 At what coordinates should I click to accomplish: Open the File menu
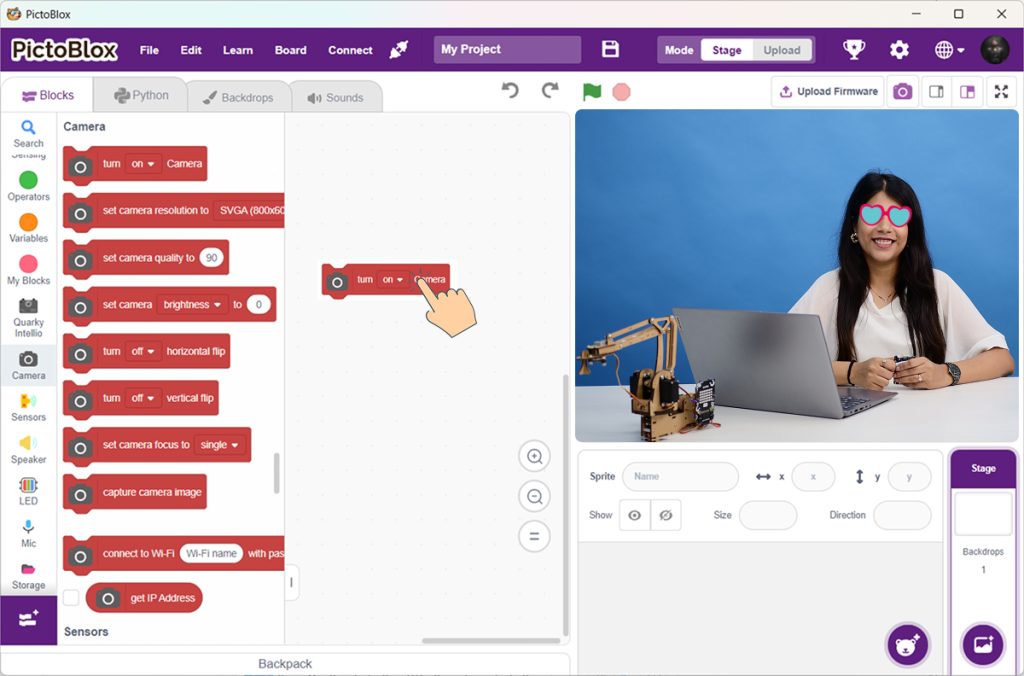pyautogui.click(x=149, y=50)
